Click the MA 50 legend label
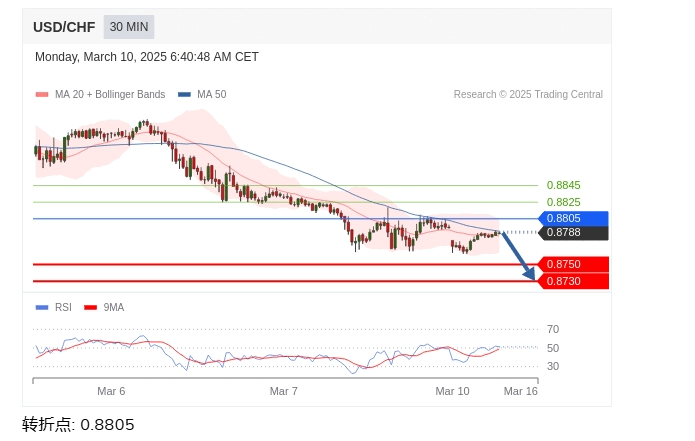 pos(212,94)
